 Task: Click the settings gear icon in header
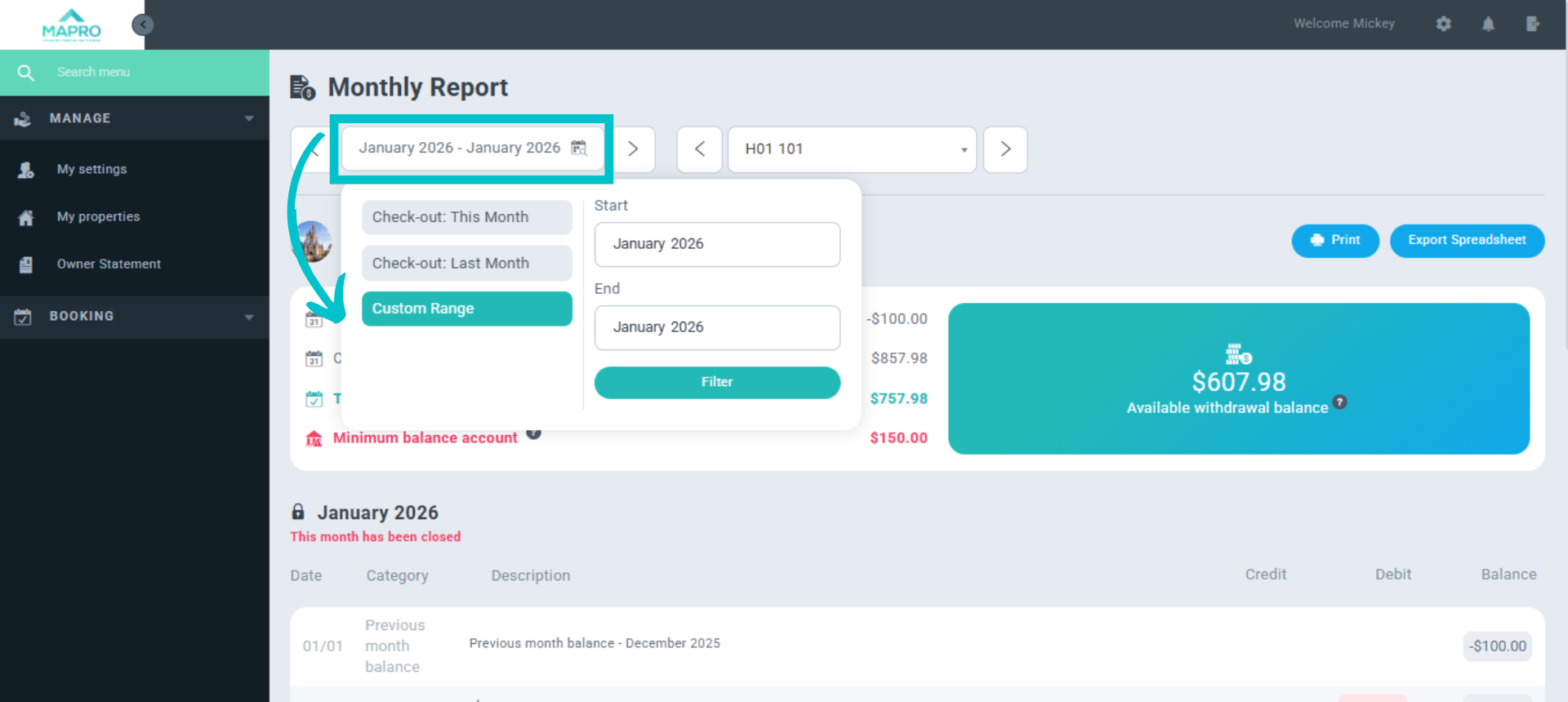click(x=1443, y=24)
